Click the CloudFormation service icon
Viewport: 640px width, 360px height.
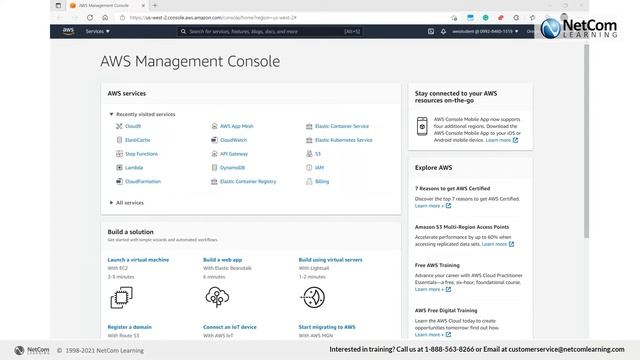tap(119, 181)
